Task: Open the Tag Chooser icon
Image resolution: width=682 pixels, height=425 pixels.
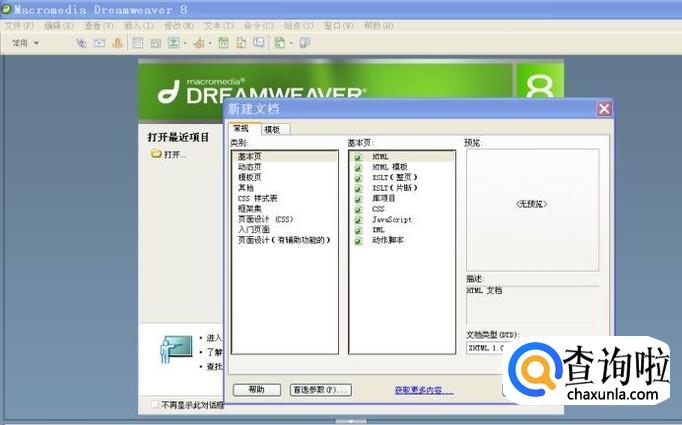Action: click(x=305, y=43)
